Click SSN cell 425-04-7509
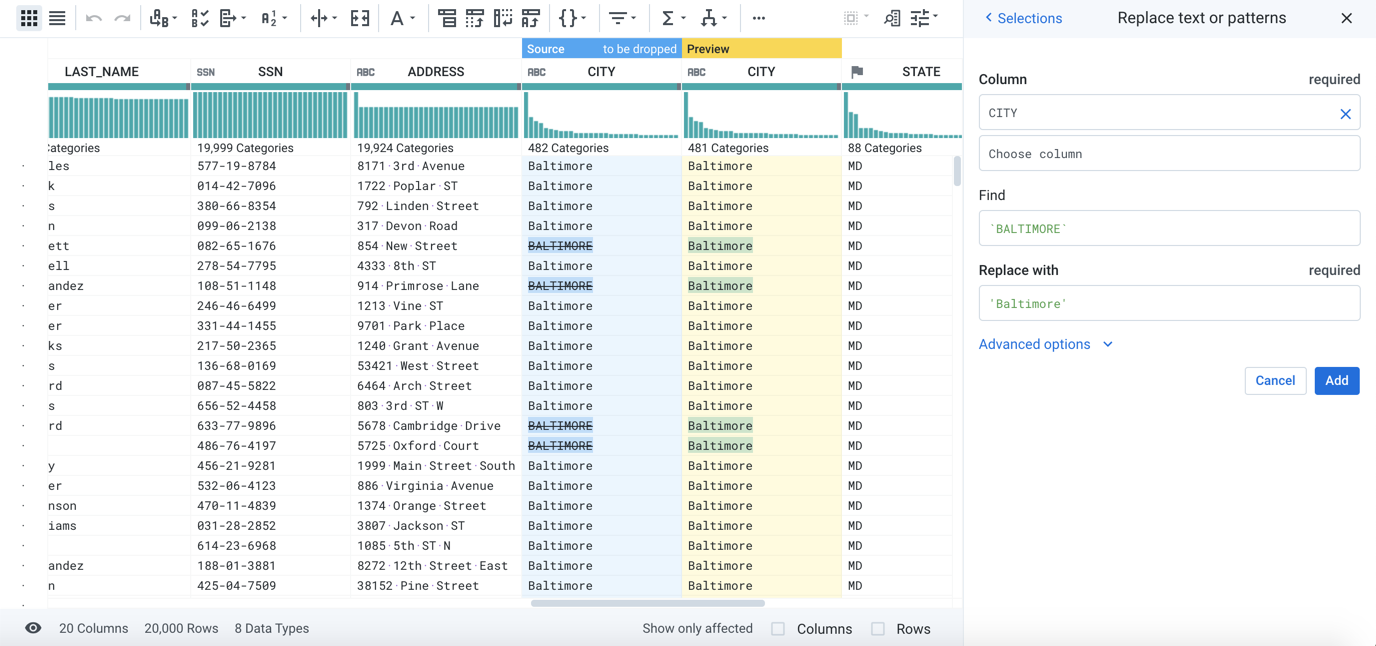Screen dimensions: 1376x646 pos(237,586)
